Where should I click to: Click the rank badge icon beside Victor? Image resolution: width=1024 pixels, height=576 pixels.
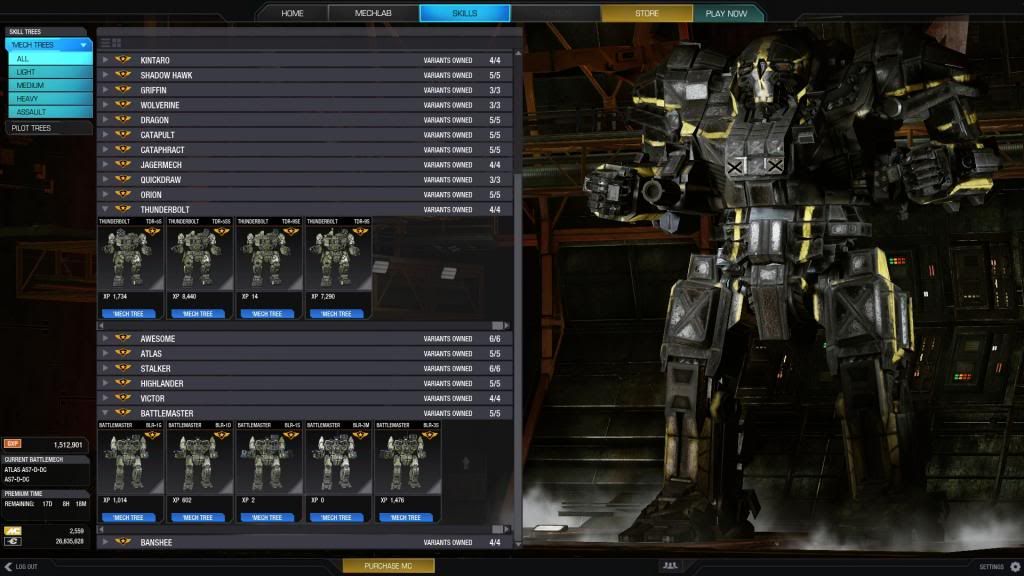pos(123,398)
